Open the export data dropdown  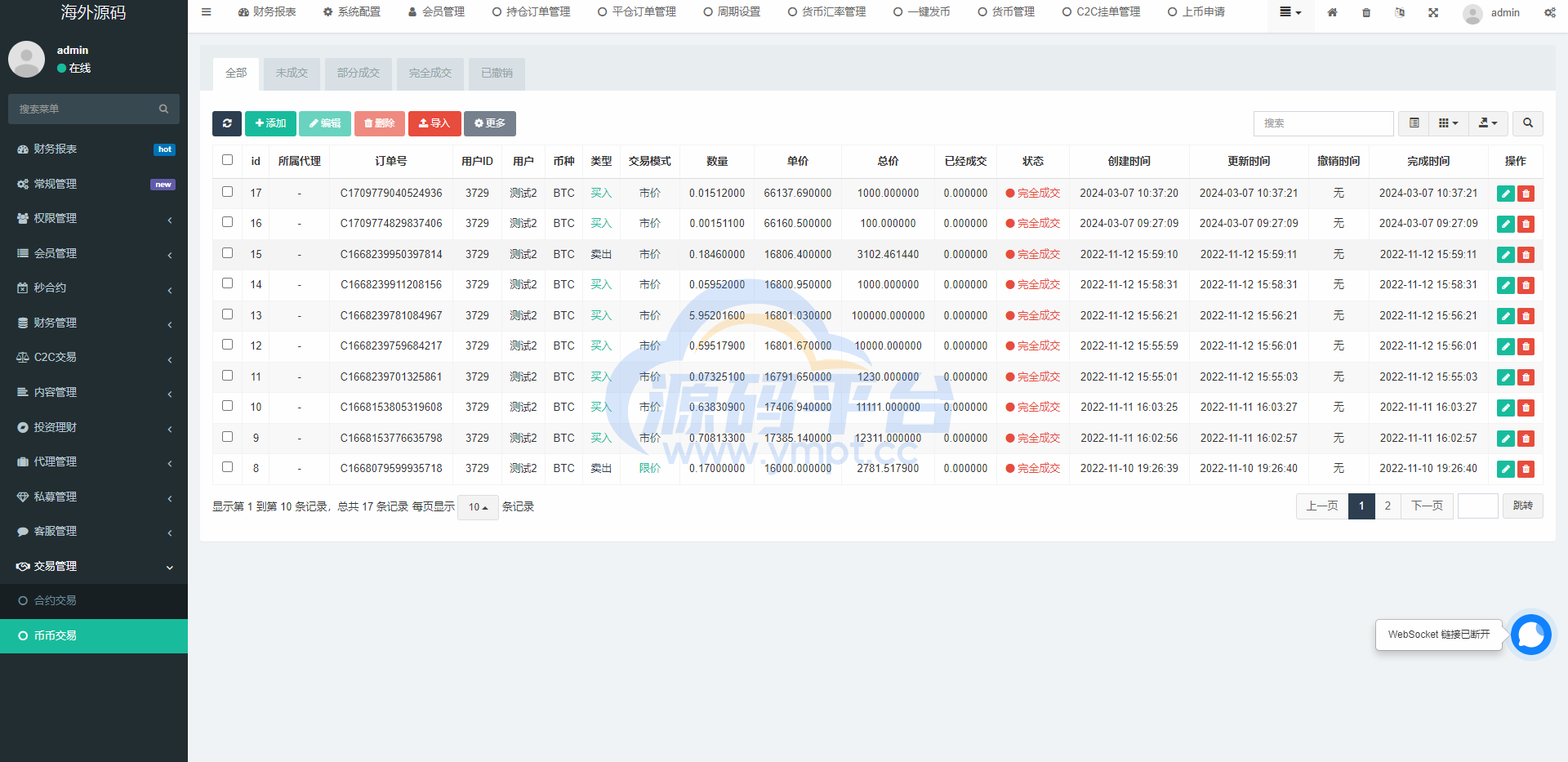1488,123
